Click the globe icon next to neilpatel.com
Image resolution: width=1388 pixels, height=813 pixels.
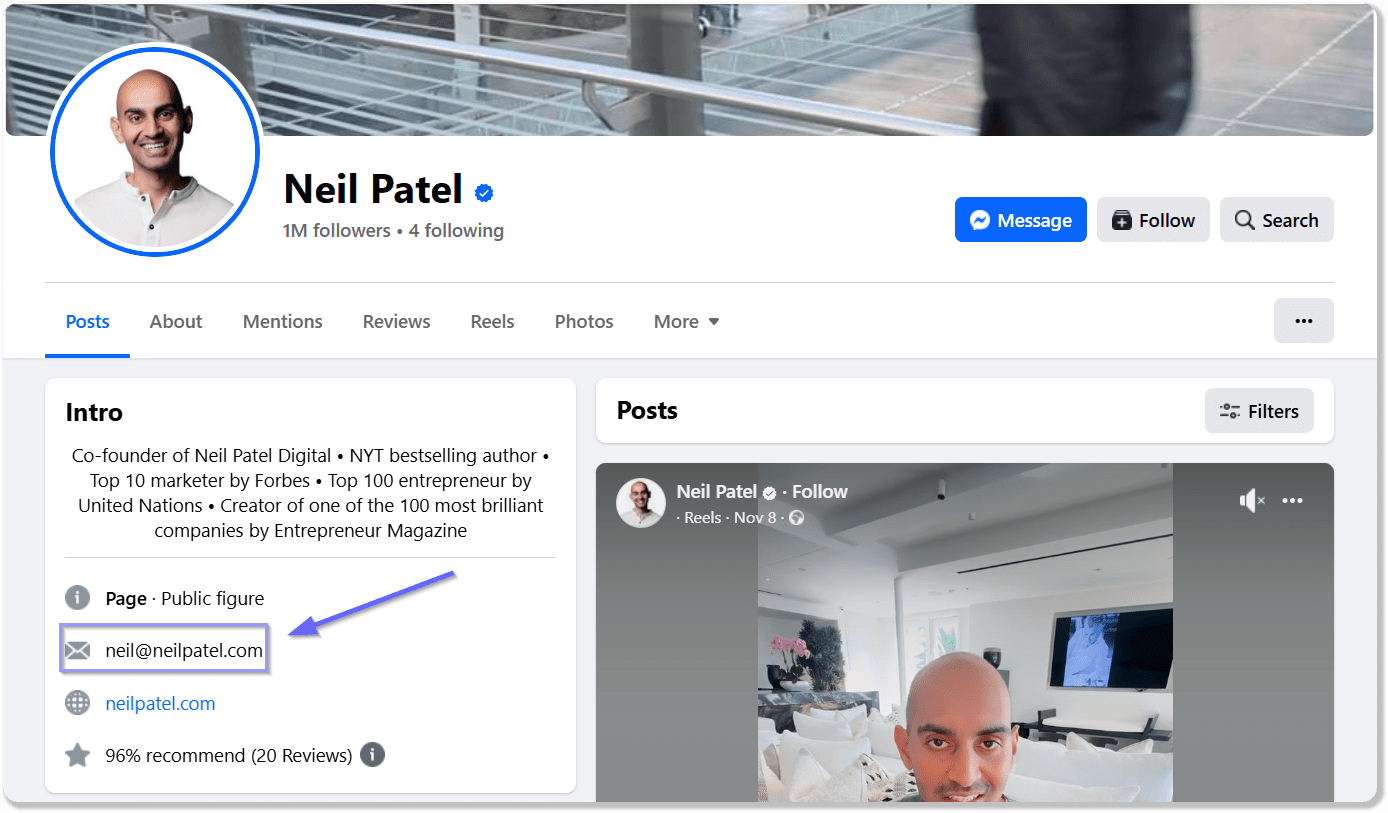78,703
